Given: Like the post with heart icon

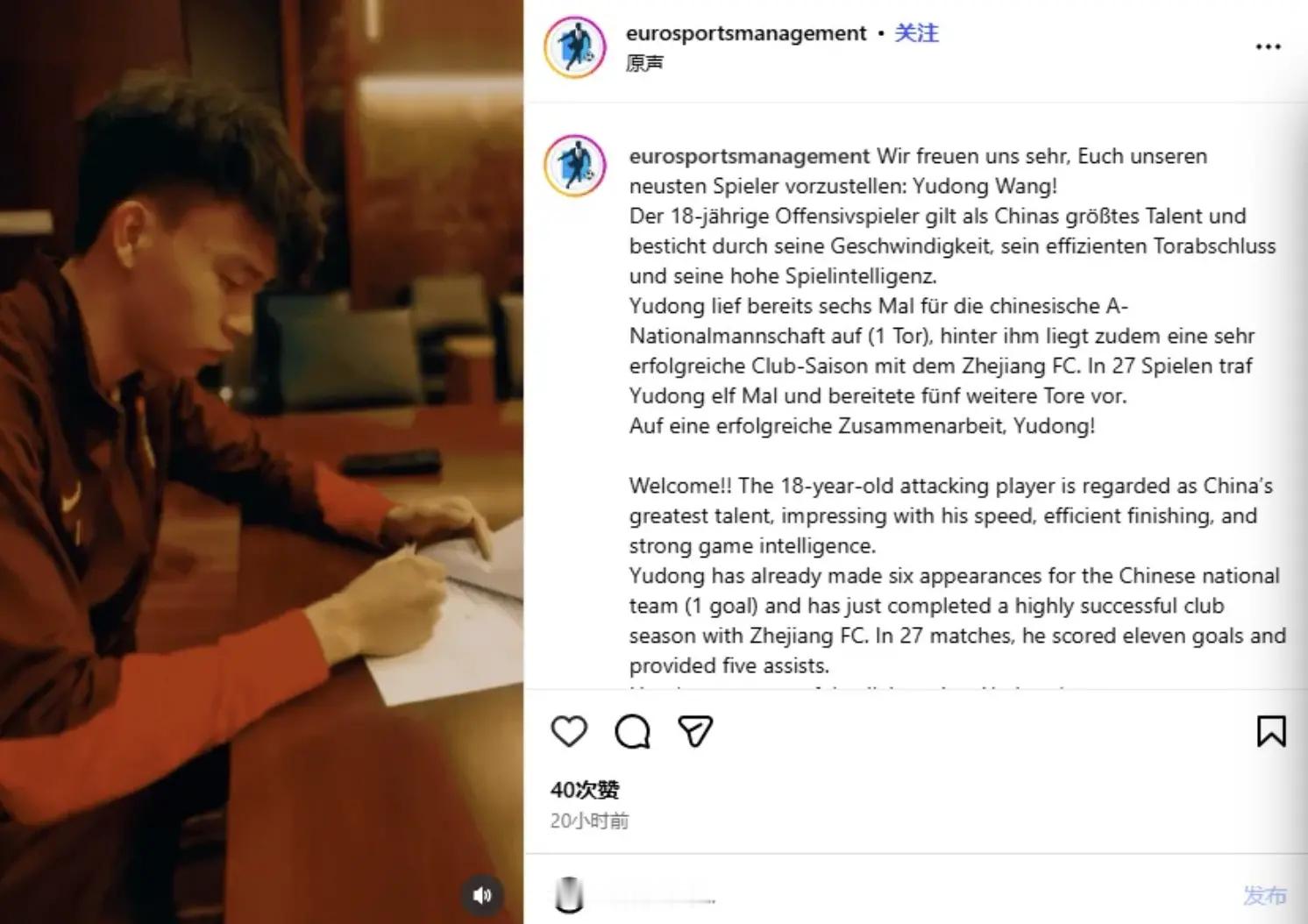Looking at the screenshot, I should [x=569, y=731].
